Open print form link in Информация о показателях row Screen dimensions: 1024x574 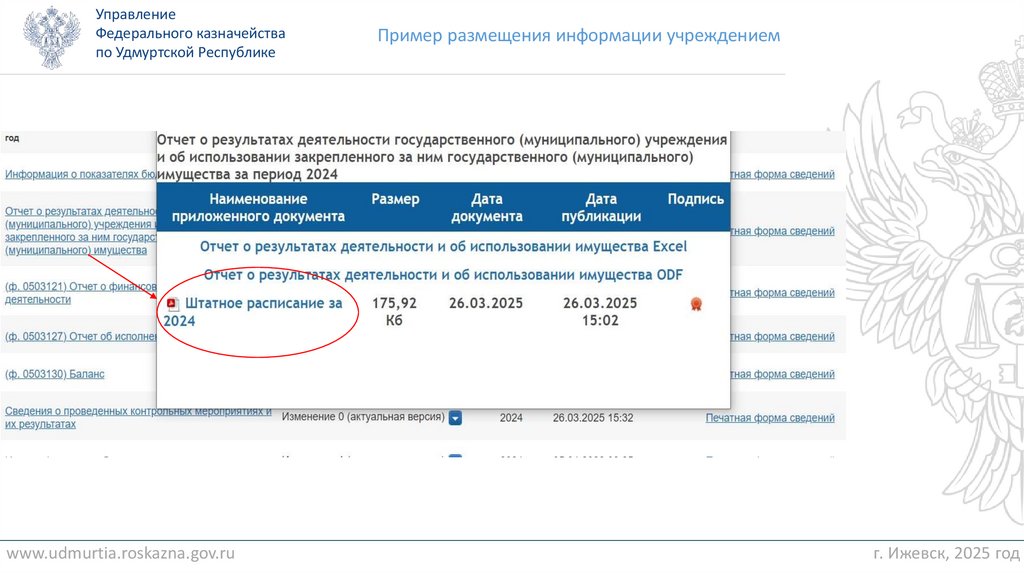tap(782, 174)
